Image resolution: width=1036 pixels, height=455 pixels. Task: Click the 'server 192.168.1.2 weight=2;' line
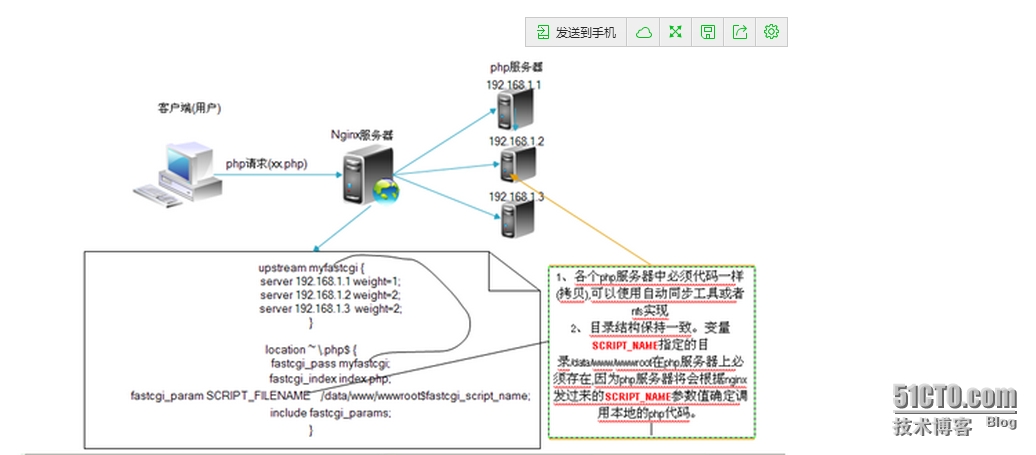point(330,295)
